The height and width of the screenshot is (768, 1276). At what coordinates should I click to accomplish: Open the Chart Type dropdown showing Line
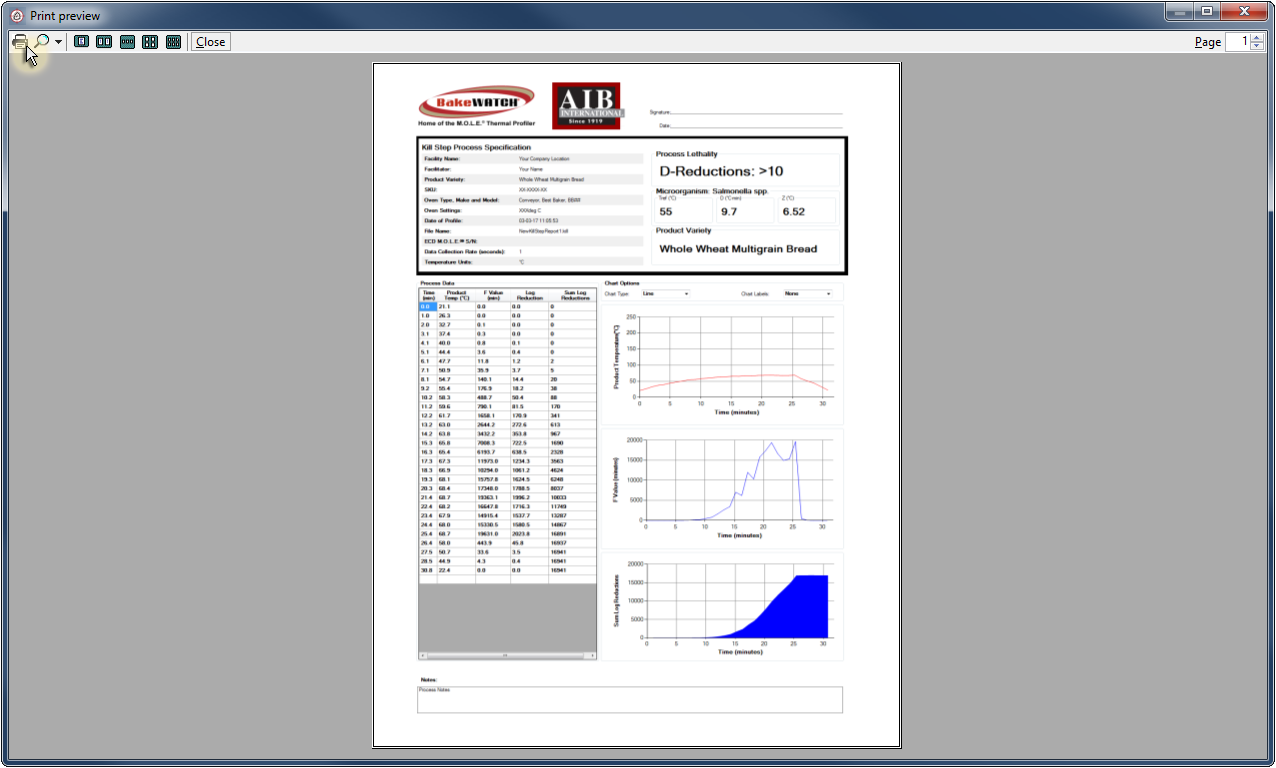[x=665, y=294]
